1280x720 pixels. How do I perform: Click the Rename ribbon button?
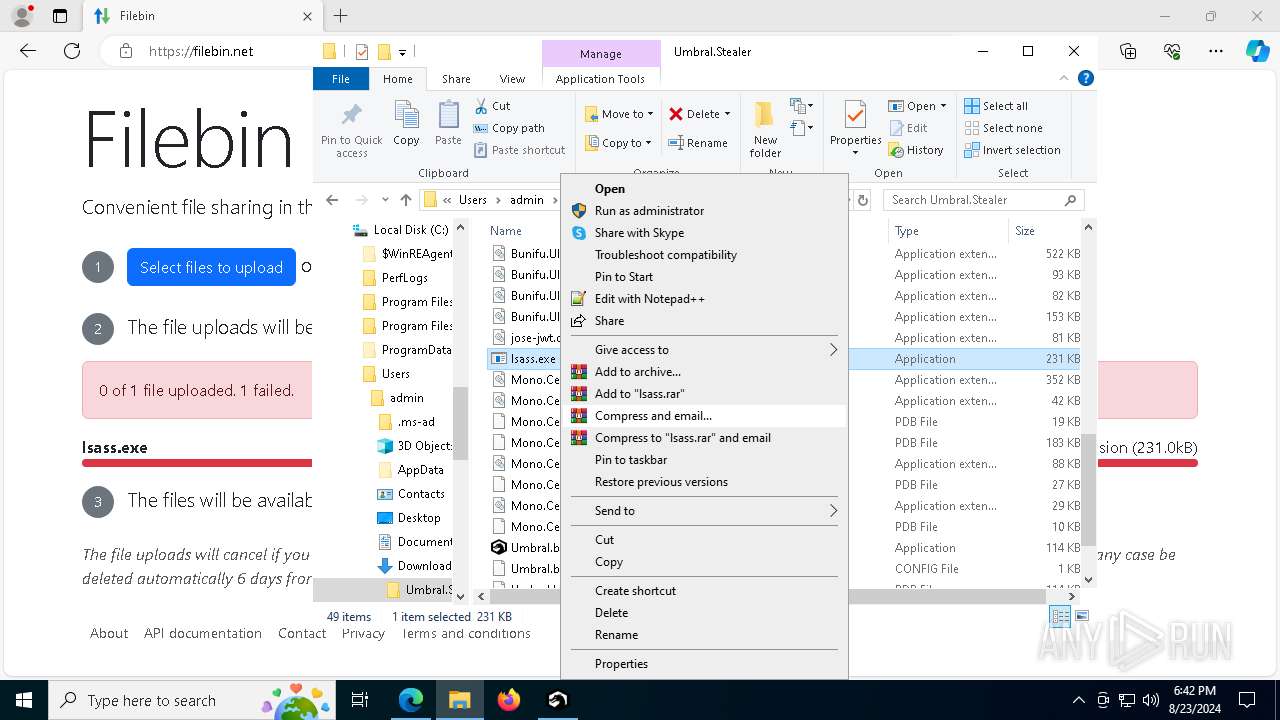pos(698,143)
